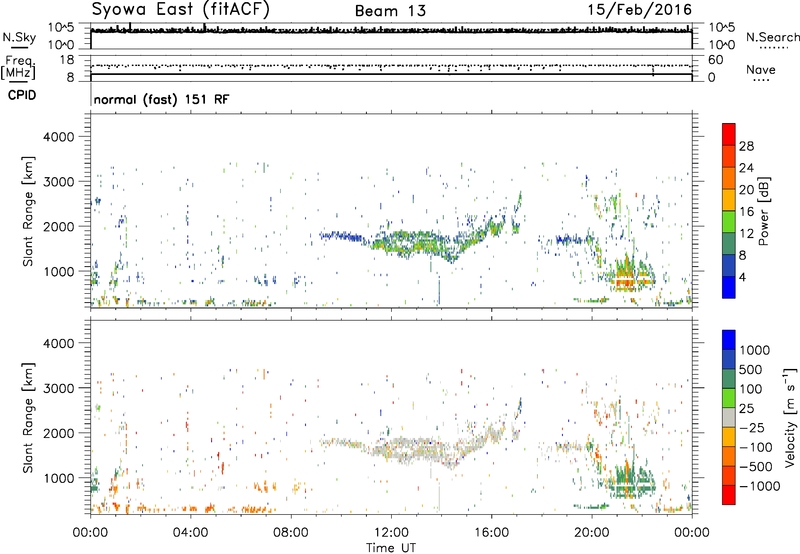The width and height of the screenshot is (800, 554).
Task: Click the 04:00 time axis label
Action: tap(190, 533)
